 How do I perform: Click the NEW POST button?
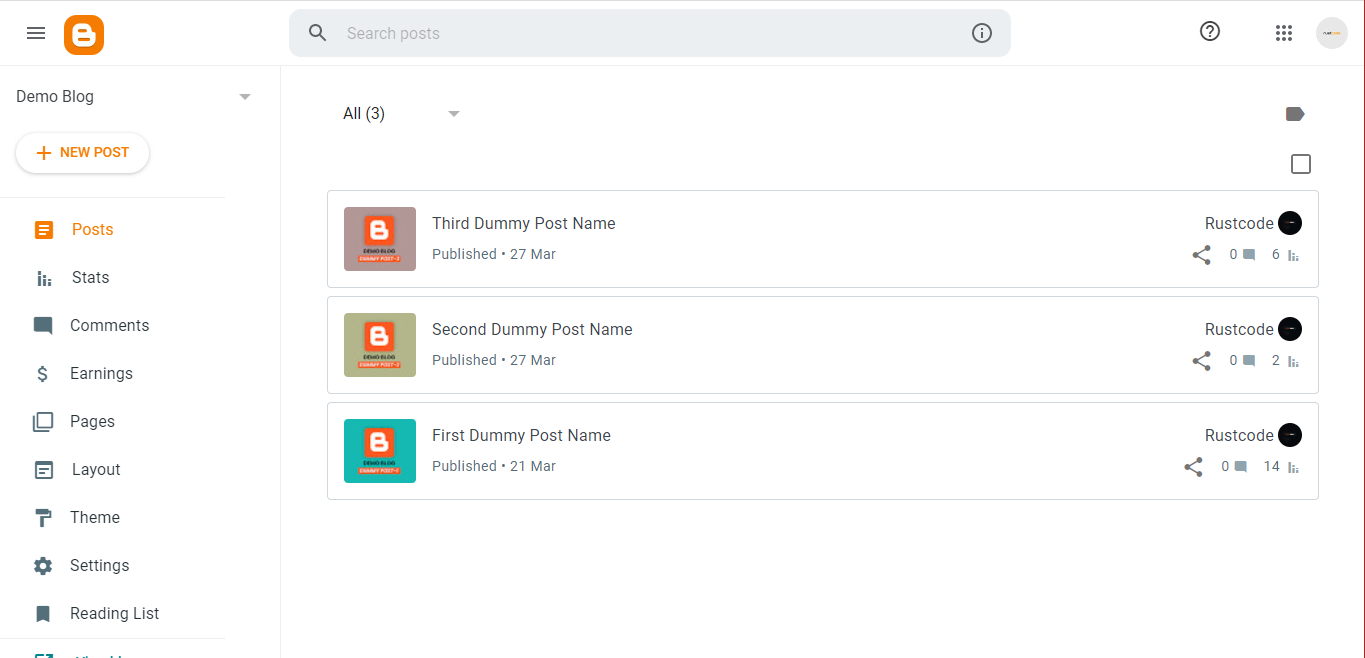[82, 152]
